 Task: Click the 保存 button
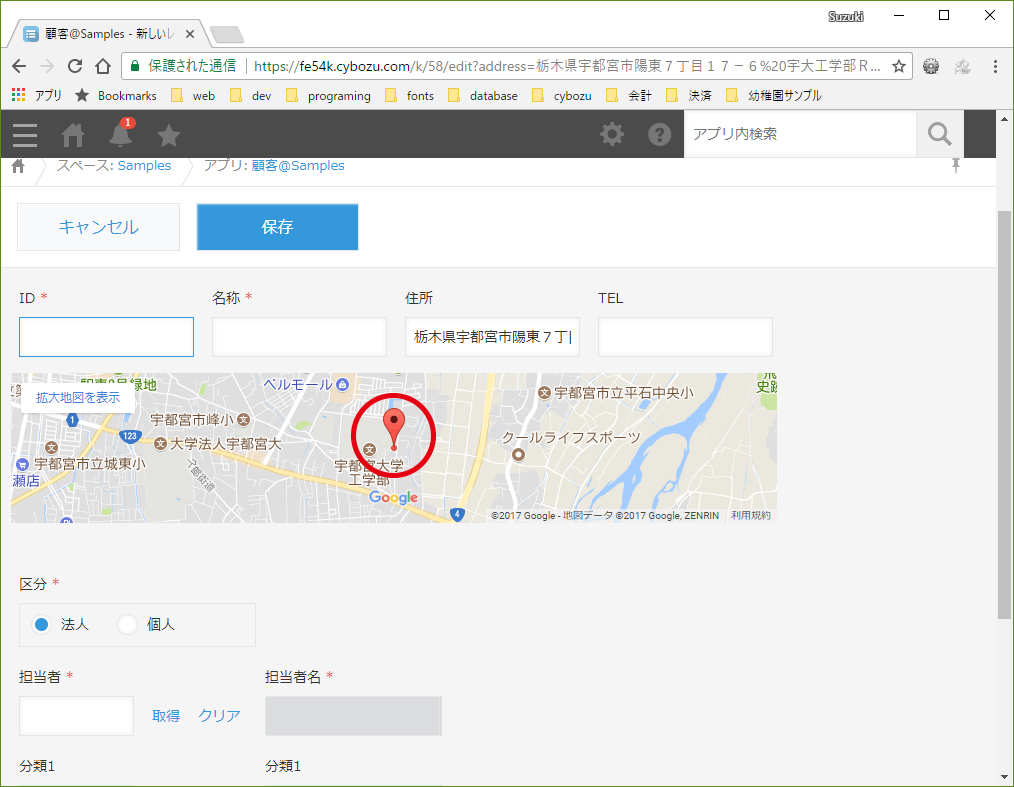tap(277, 227)
